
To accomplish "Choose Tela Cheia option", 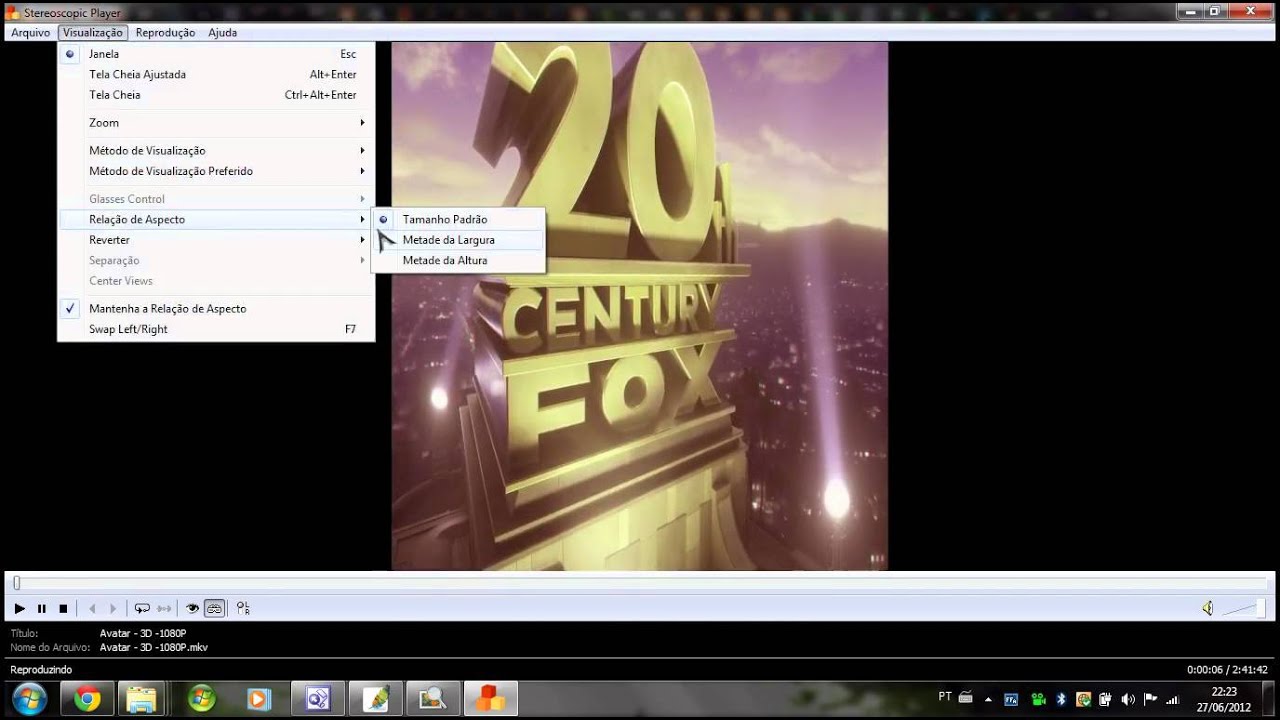I will point(216,95).
